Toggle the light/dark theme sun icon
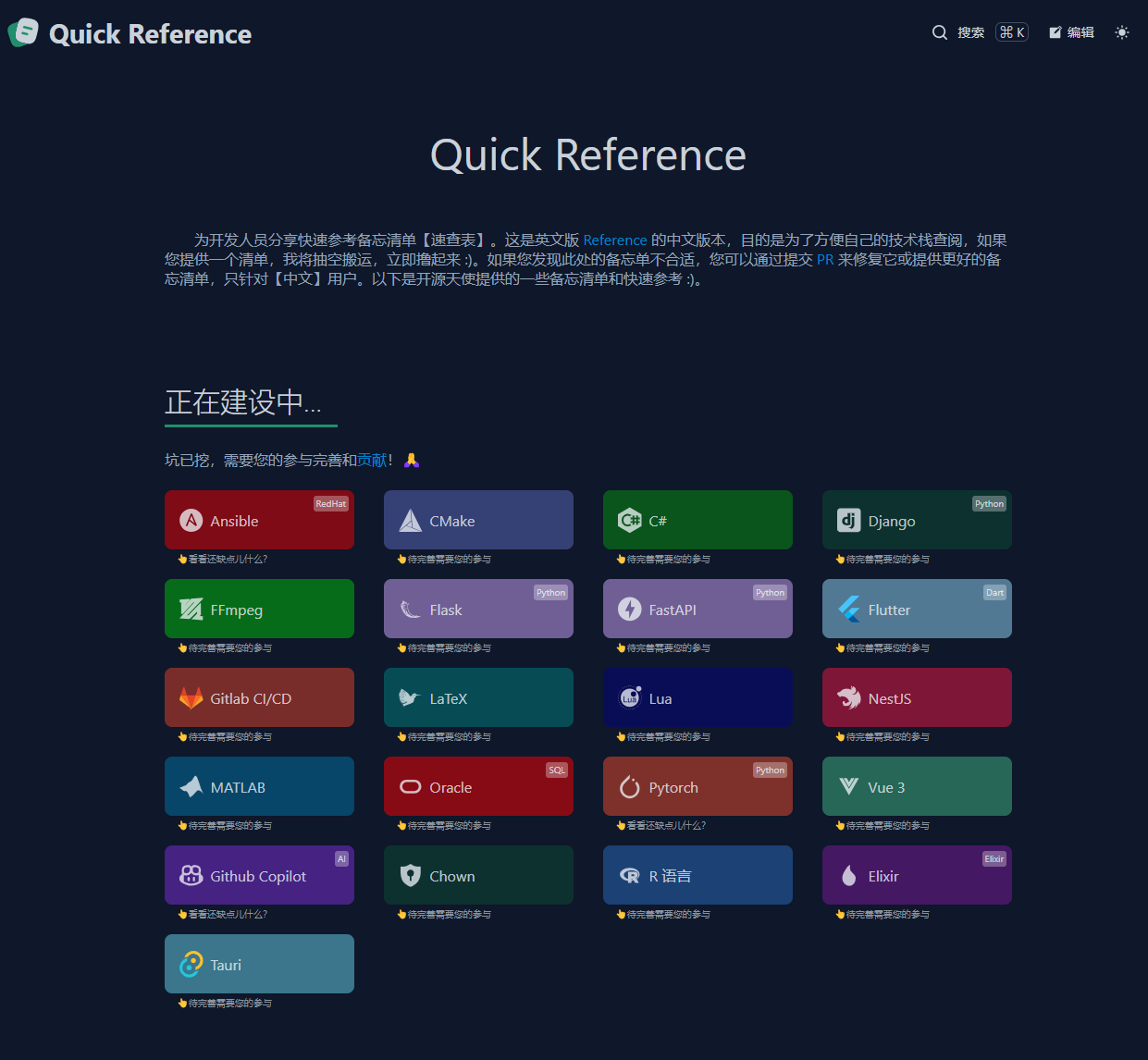This screenshot has height=1060, width=1148. 1122,32
